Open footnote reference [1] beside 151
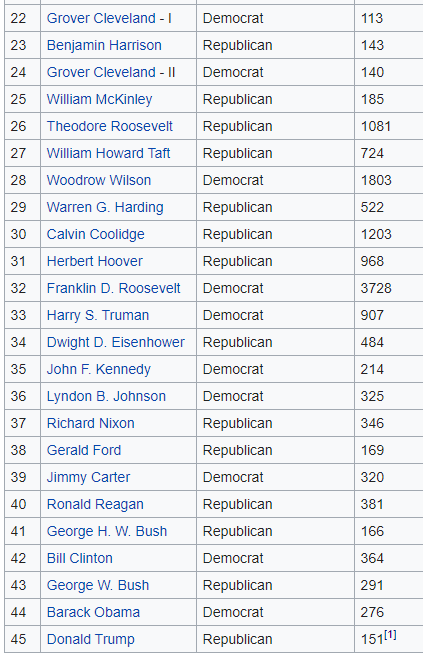 (x=390, y=635)
